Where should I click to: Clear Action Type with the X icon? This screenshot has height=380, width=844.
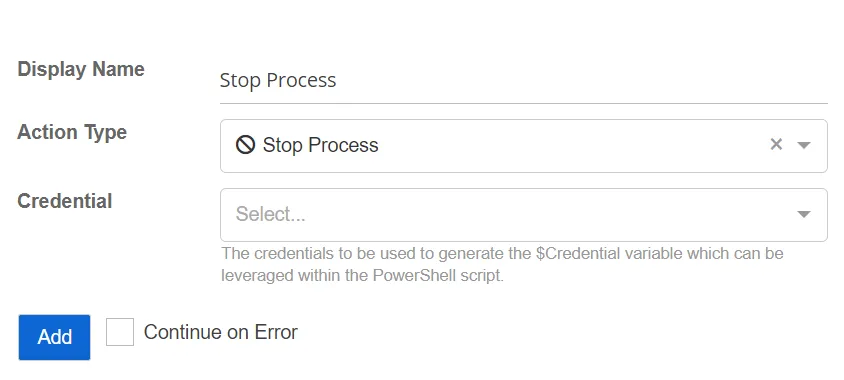[x=776, y=144]
